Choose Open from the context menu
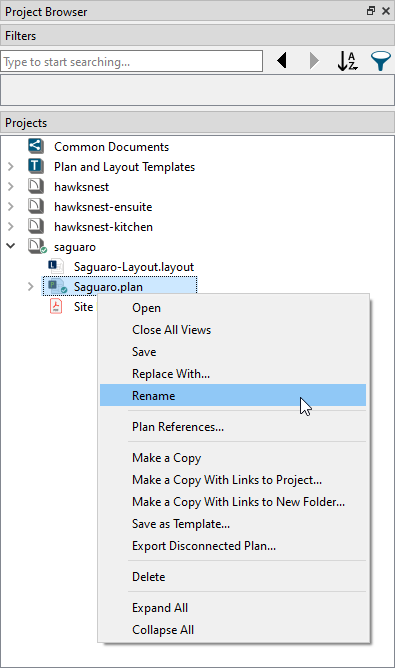 [x=233, y=308]
